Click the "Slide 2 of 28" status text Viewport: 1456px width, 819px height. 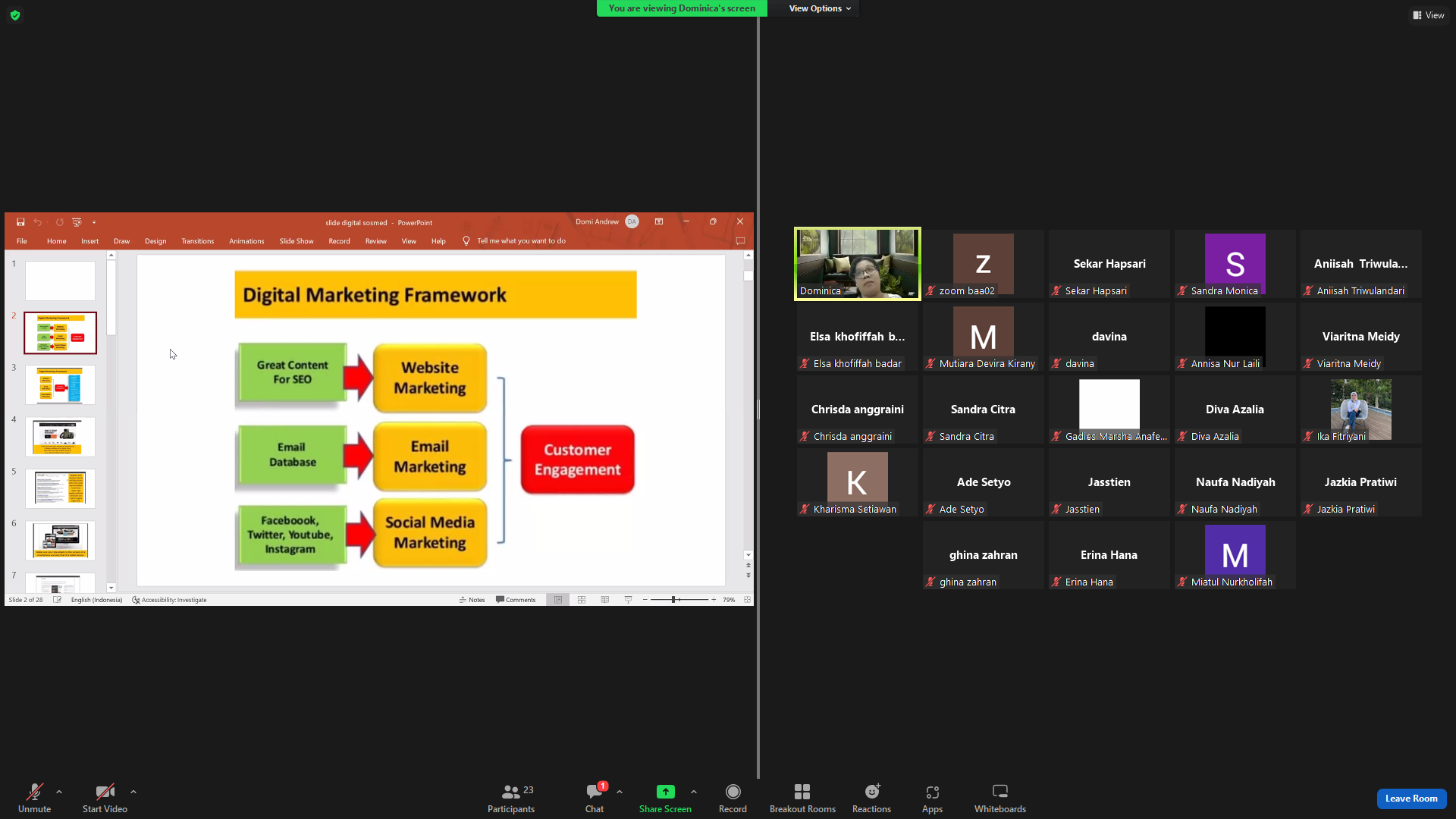click(x=26, y=600)
